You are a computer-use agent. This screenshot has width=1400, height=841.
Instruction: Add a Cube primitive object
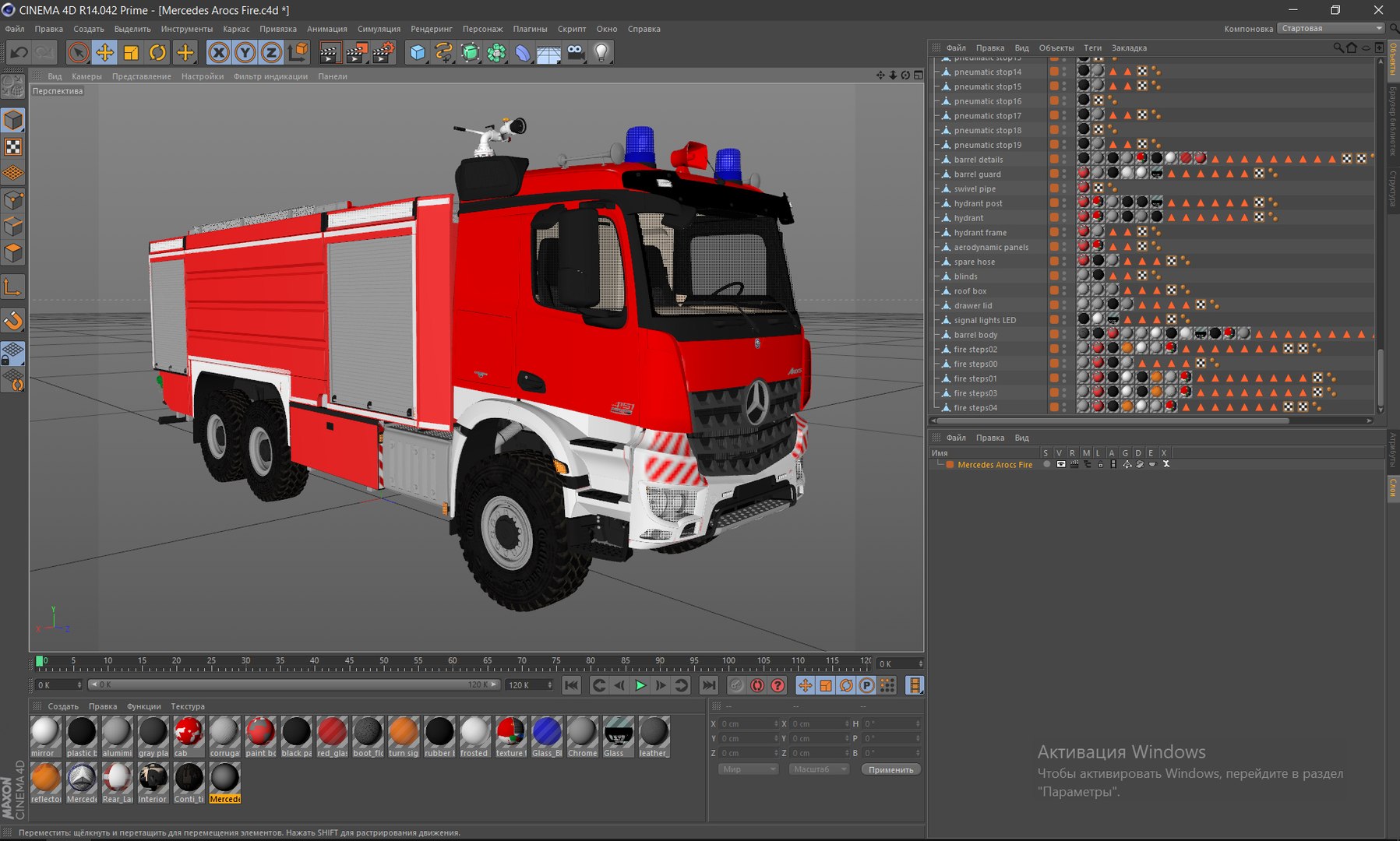(x=418, y=52)
